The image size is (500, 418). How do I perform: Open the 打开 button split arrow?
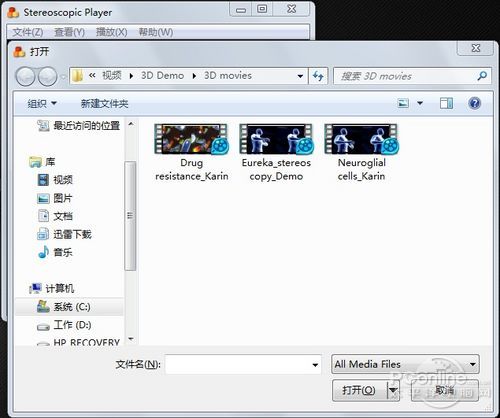(393, 390)
